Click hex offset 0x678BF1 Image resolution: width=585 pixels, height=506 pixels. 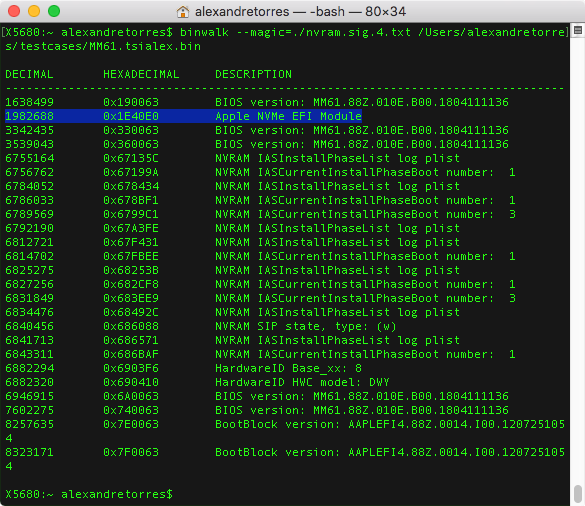(x=131, y=200)
